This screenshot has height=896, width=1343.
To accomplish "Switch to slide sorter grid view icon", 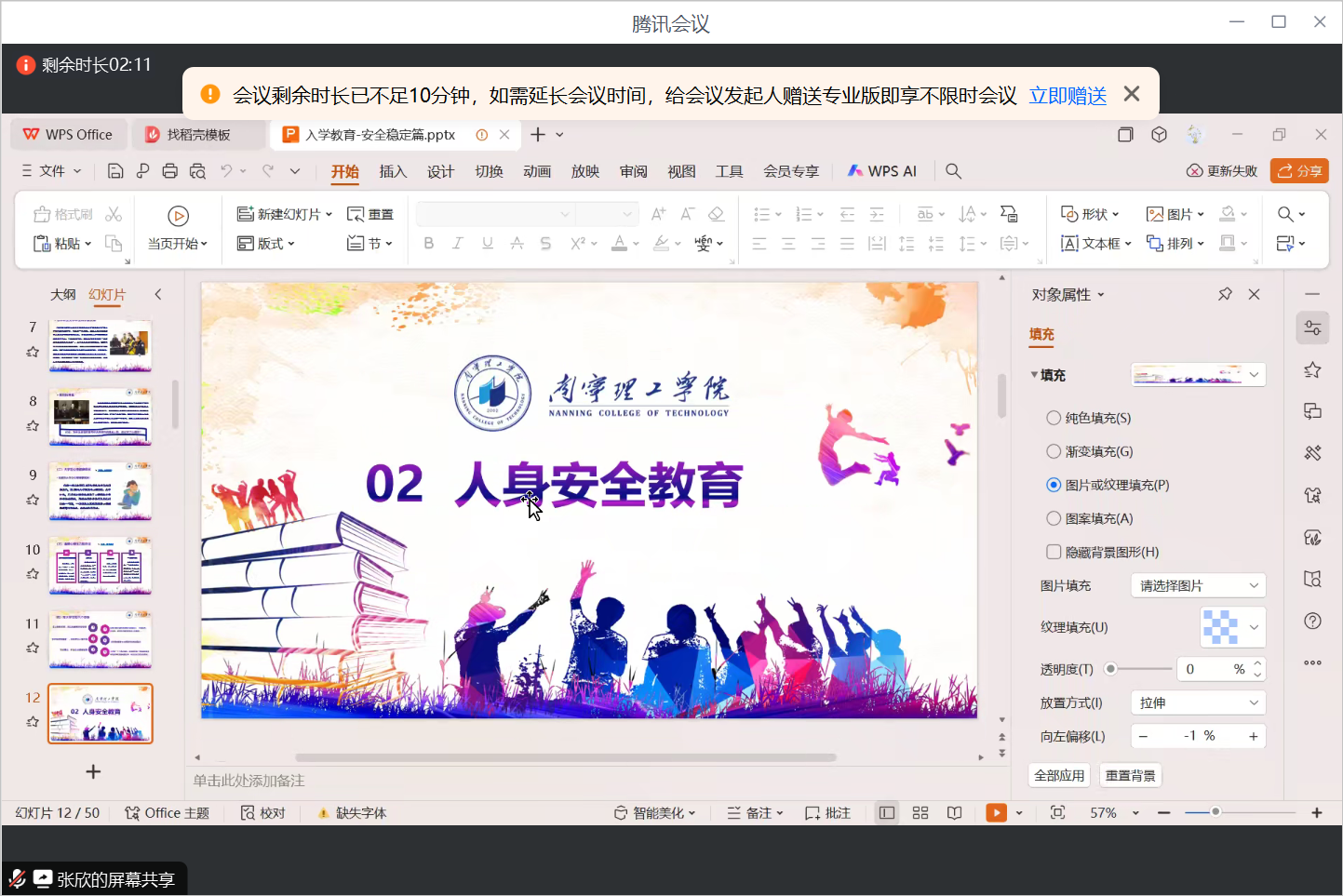I will (920, 812).
